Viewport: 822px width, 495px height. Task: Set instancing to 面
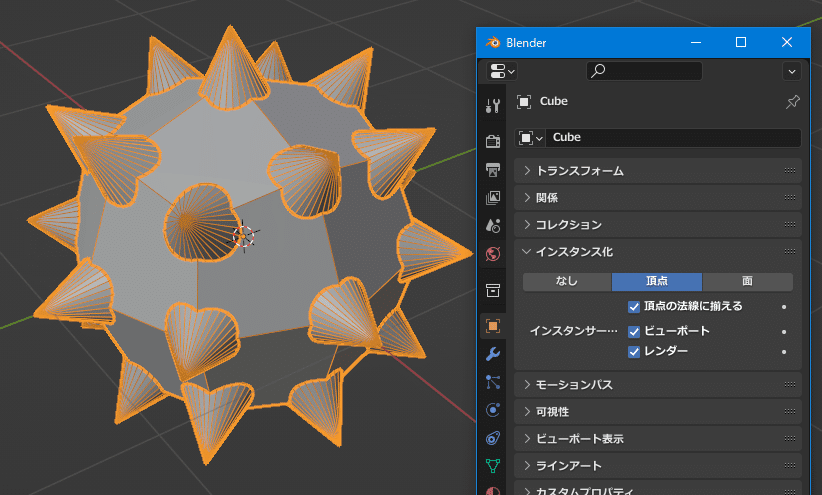point(748,282)
